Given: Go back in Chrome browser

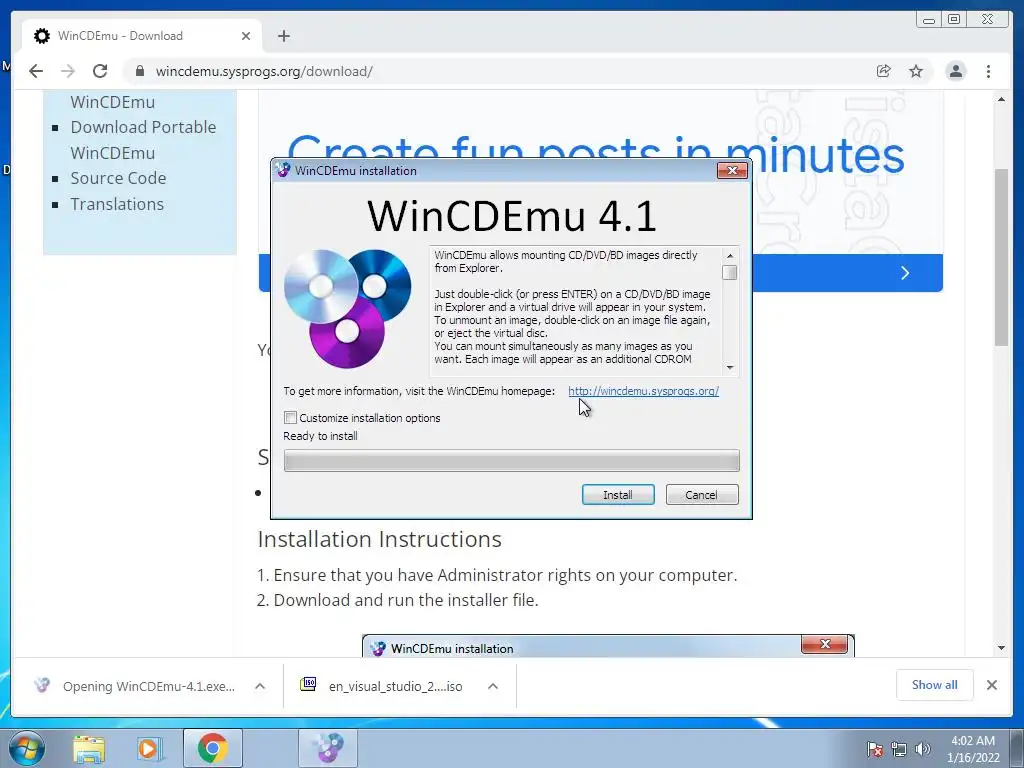Looking at the screenshot, I should (36, 71).
